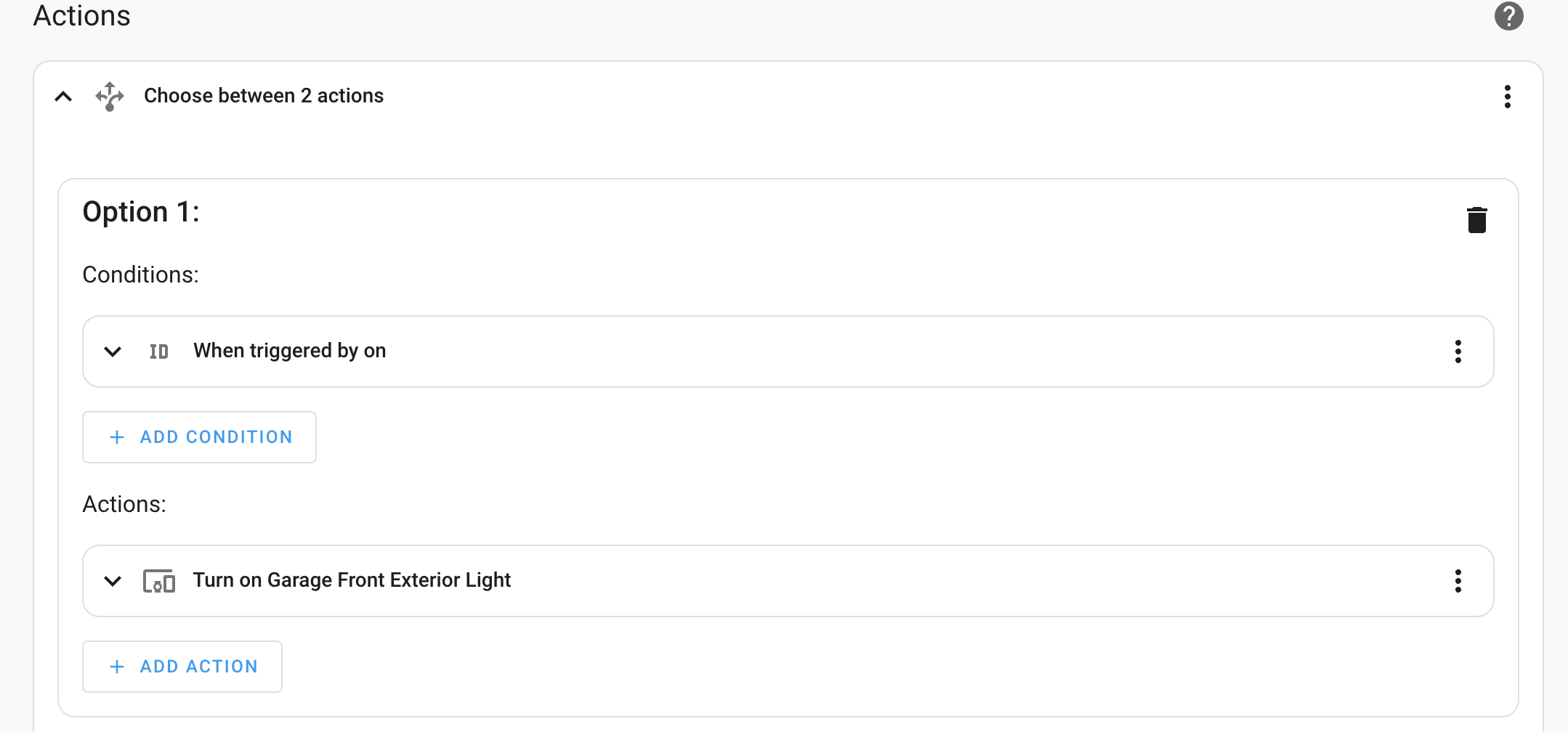Expand the "When triggered by on" condition
This screenshot has height=732, width=1568.
(x=113, y=351)
